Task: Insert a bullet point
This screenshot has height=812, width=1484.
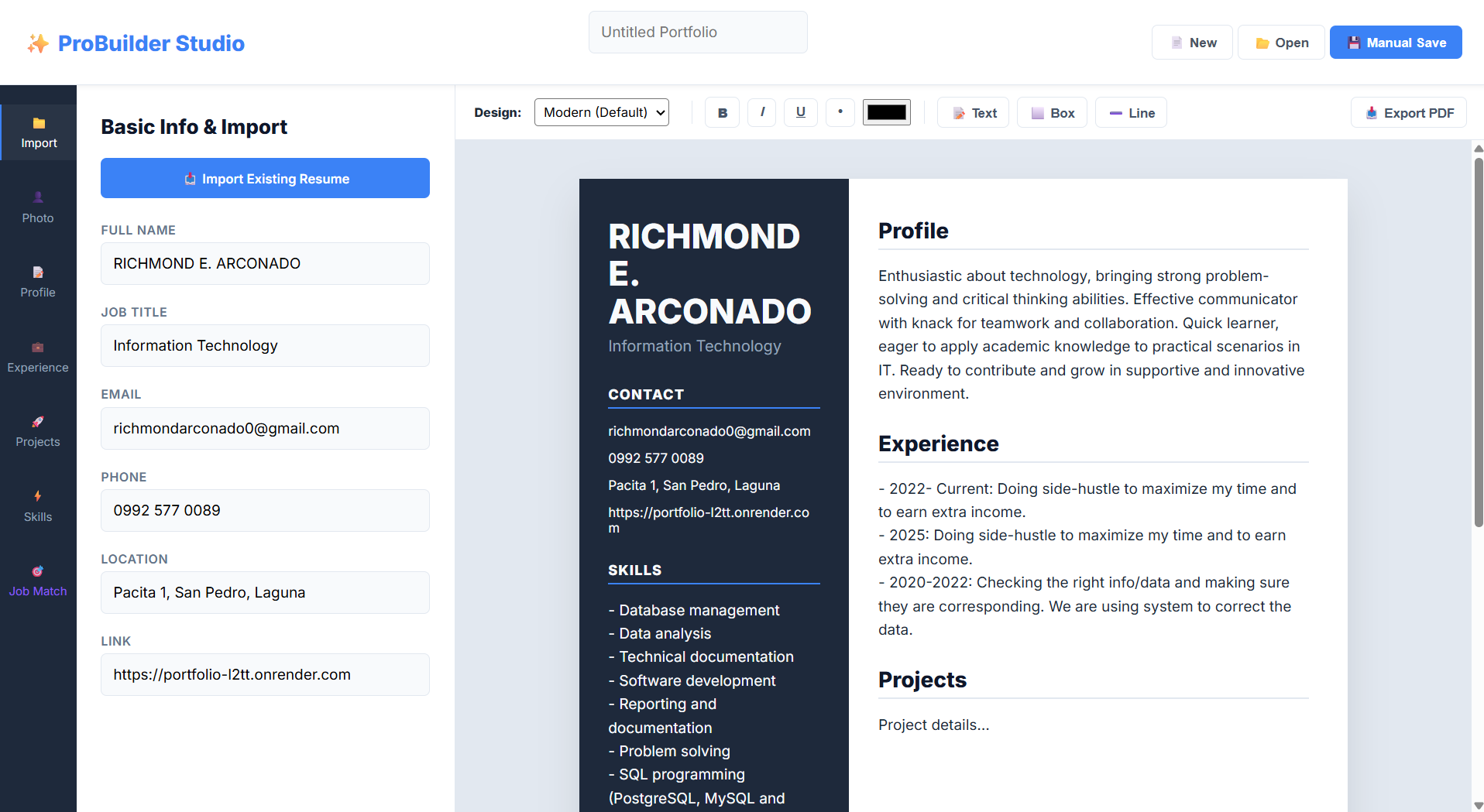Action: 840,113
